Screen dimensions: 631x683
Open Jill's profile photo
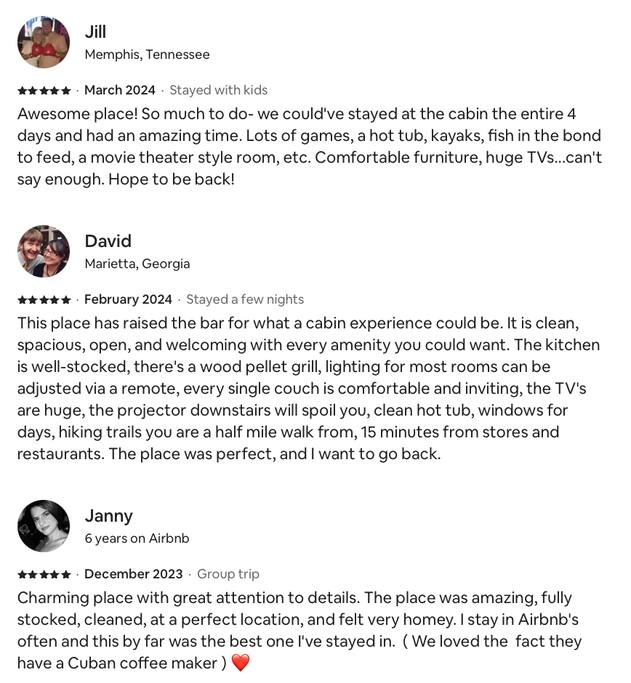43,42
